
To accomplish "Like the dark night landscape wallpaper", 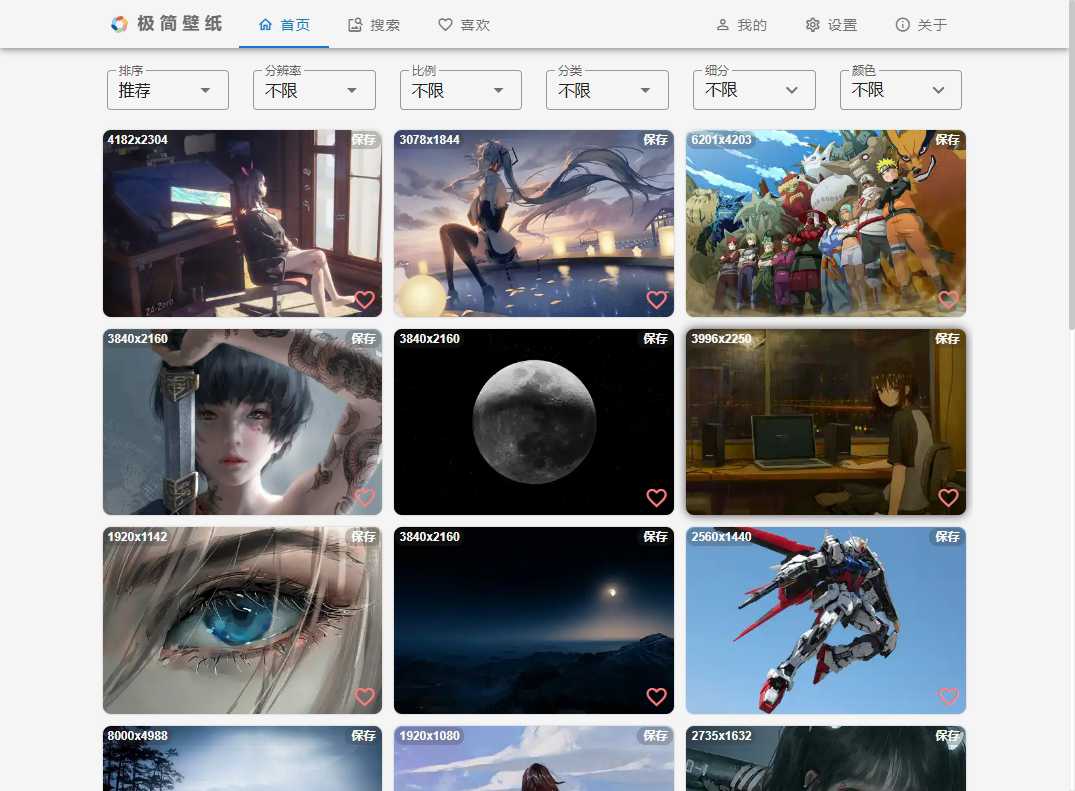I will pyautogui.click(x=657, y=696).
